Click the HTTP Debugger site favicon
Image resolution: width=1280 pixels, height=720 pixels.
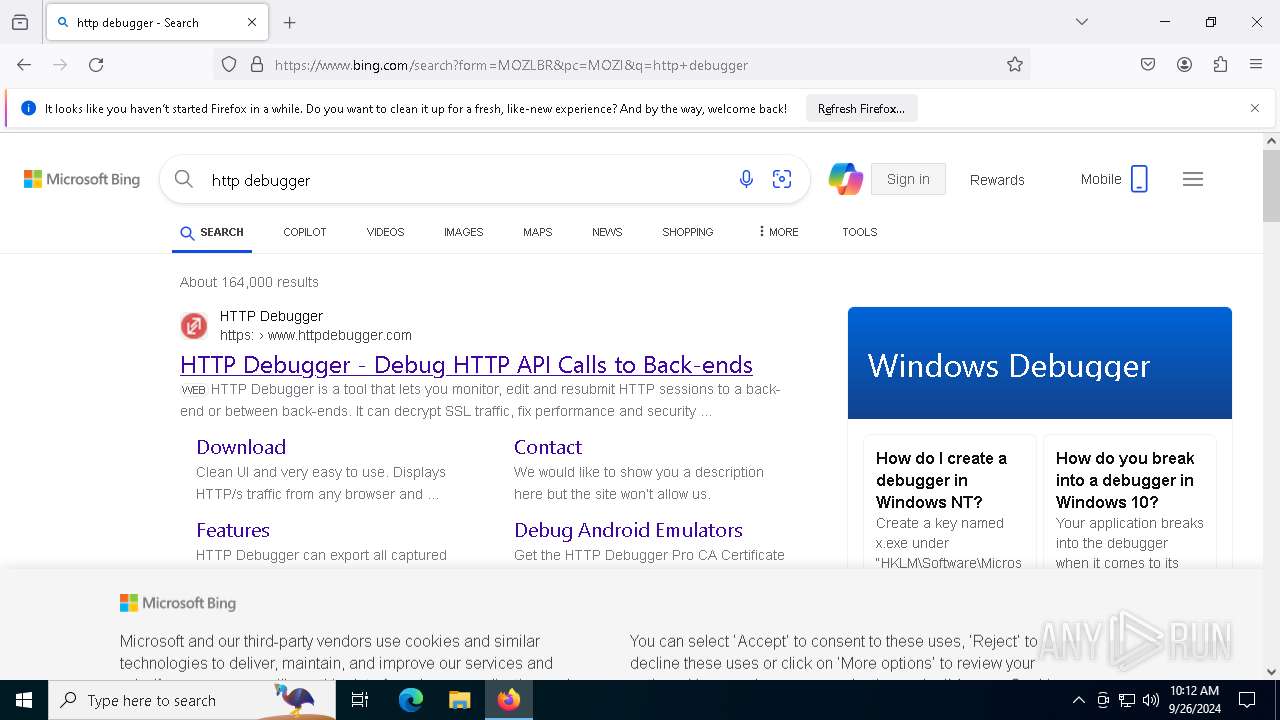click(x=194, y=326)
